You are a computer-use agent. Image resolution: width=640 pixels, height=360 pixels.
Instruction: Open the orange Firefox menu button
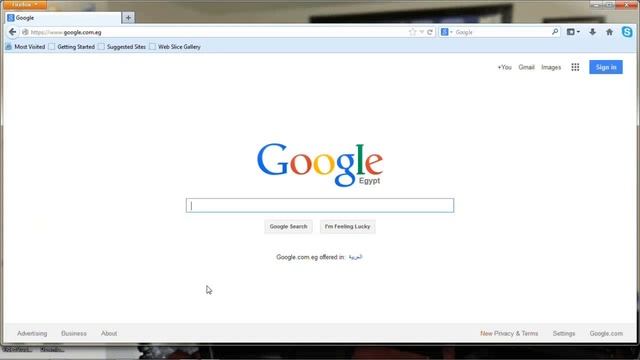25,4
